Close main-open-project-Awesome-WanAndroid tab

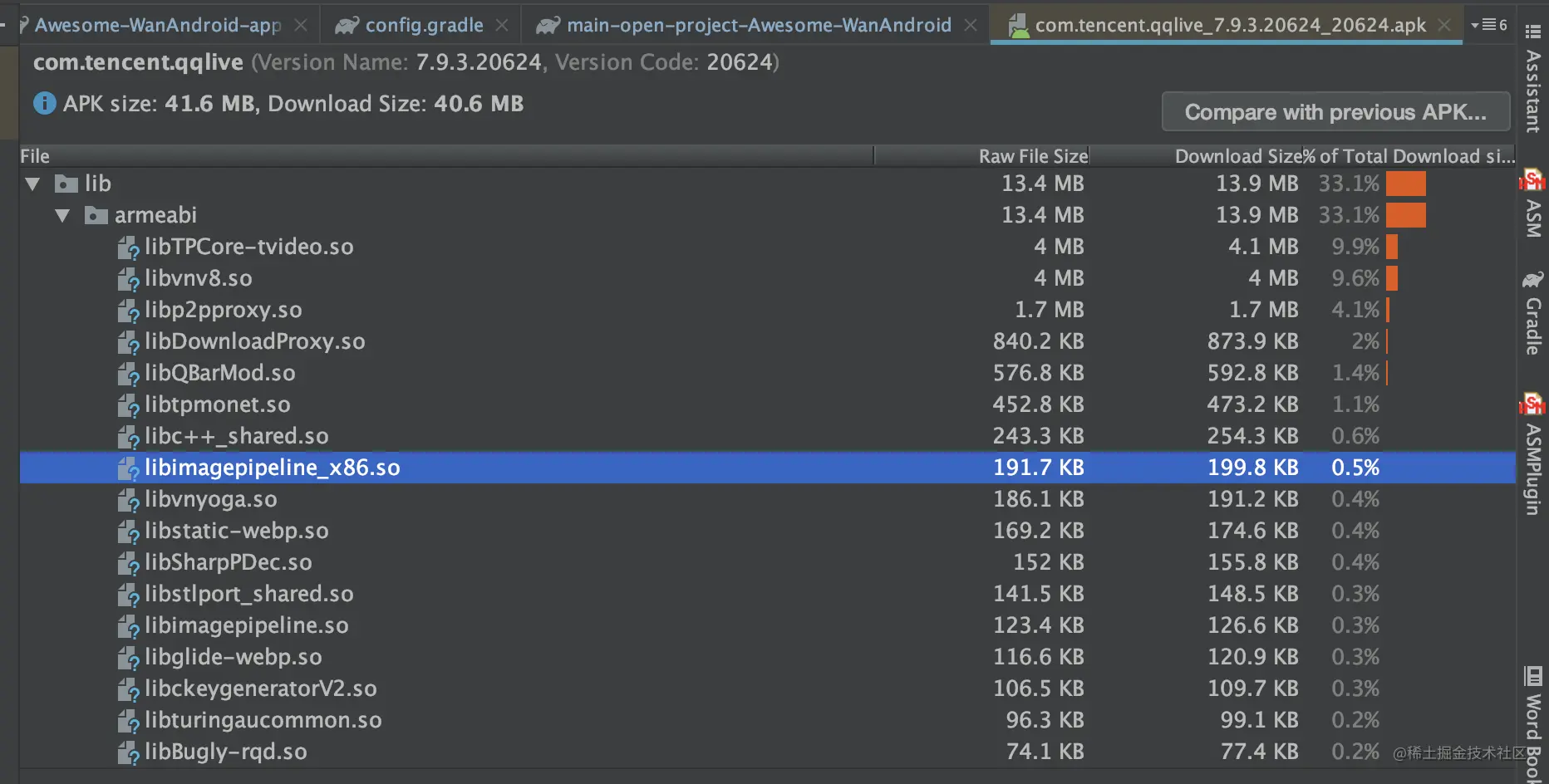point(970,26)
